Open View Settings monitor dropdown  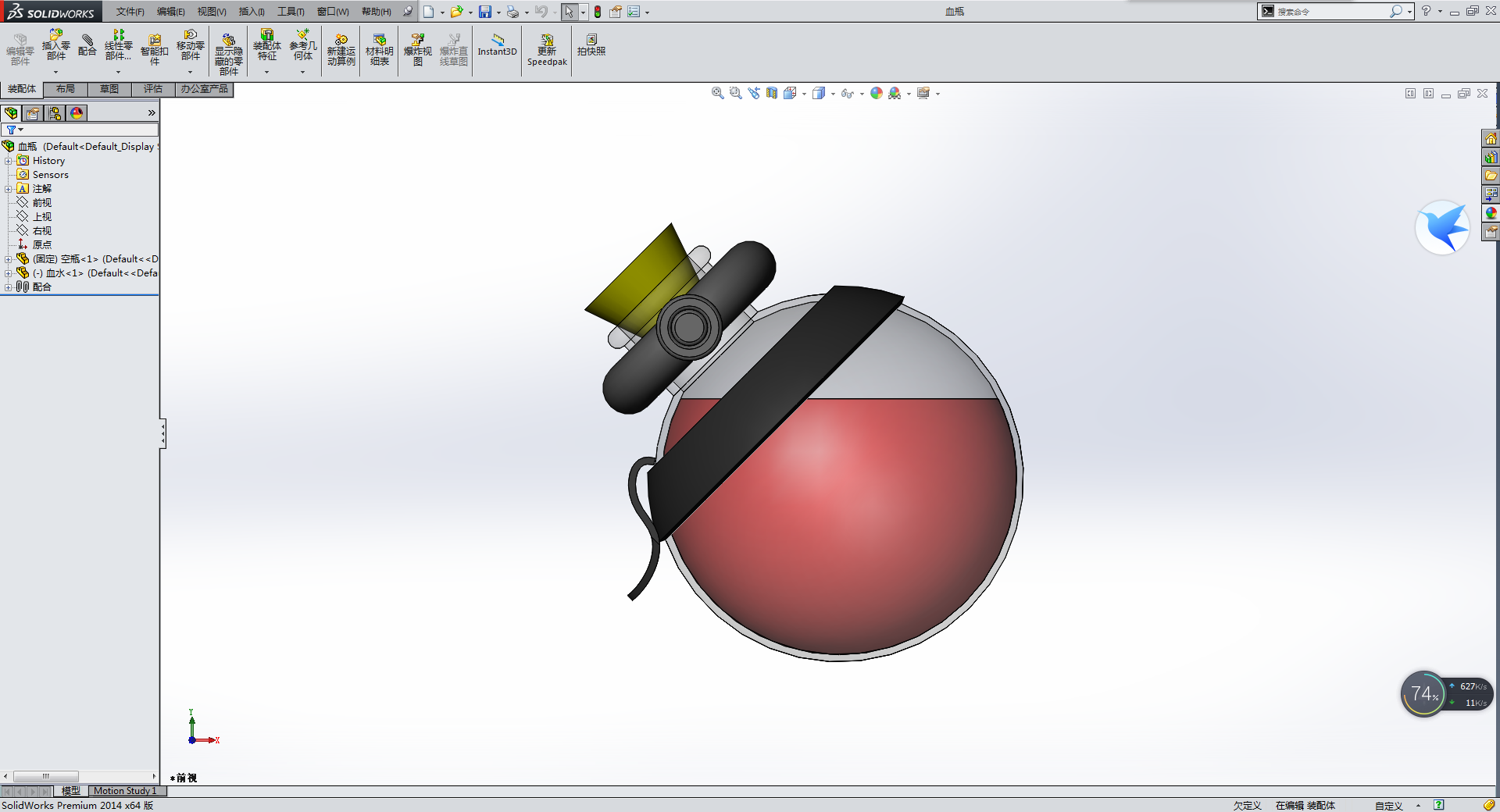point(937,94)
